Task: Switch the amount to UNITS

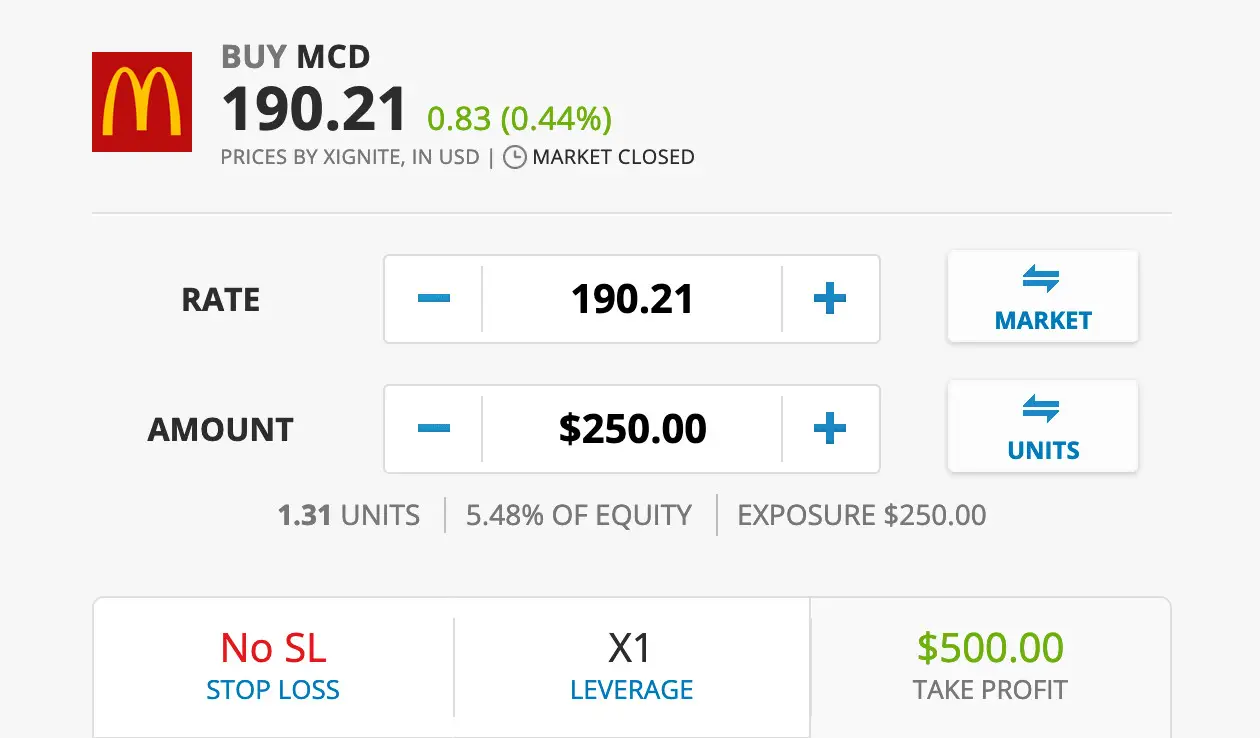Action: 1043,426
